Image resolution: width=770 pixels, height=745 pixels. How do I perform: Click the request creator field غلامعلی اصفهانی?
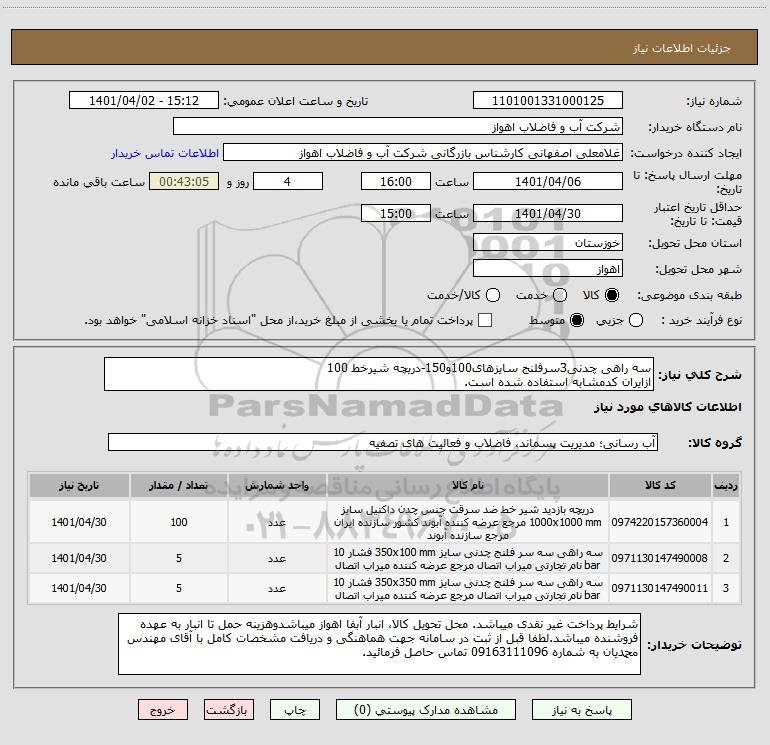[x=423, y=153]
